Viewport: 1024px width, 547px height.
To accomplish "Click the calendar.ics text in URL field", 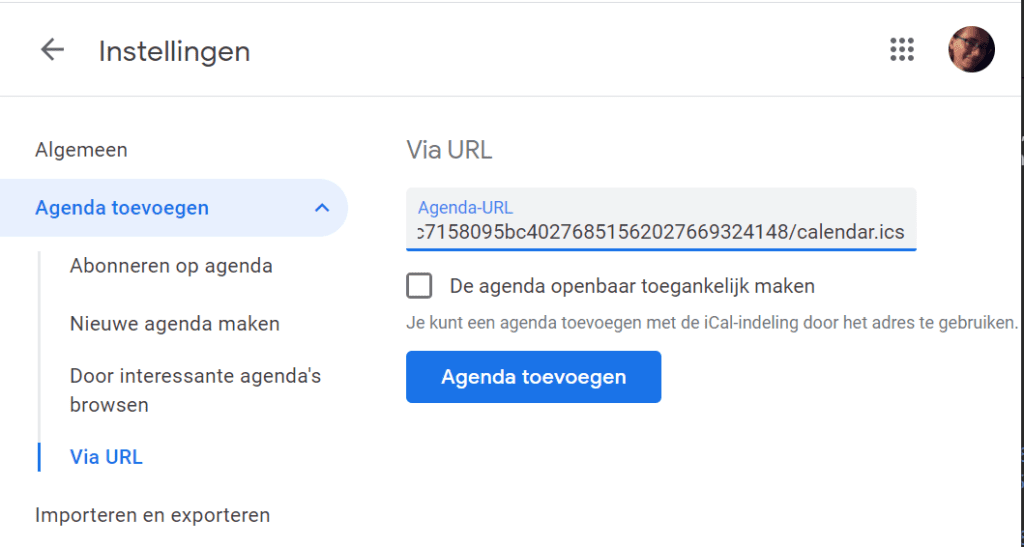I will point(851,232).
